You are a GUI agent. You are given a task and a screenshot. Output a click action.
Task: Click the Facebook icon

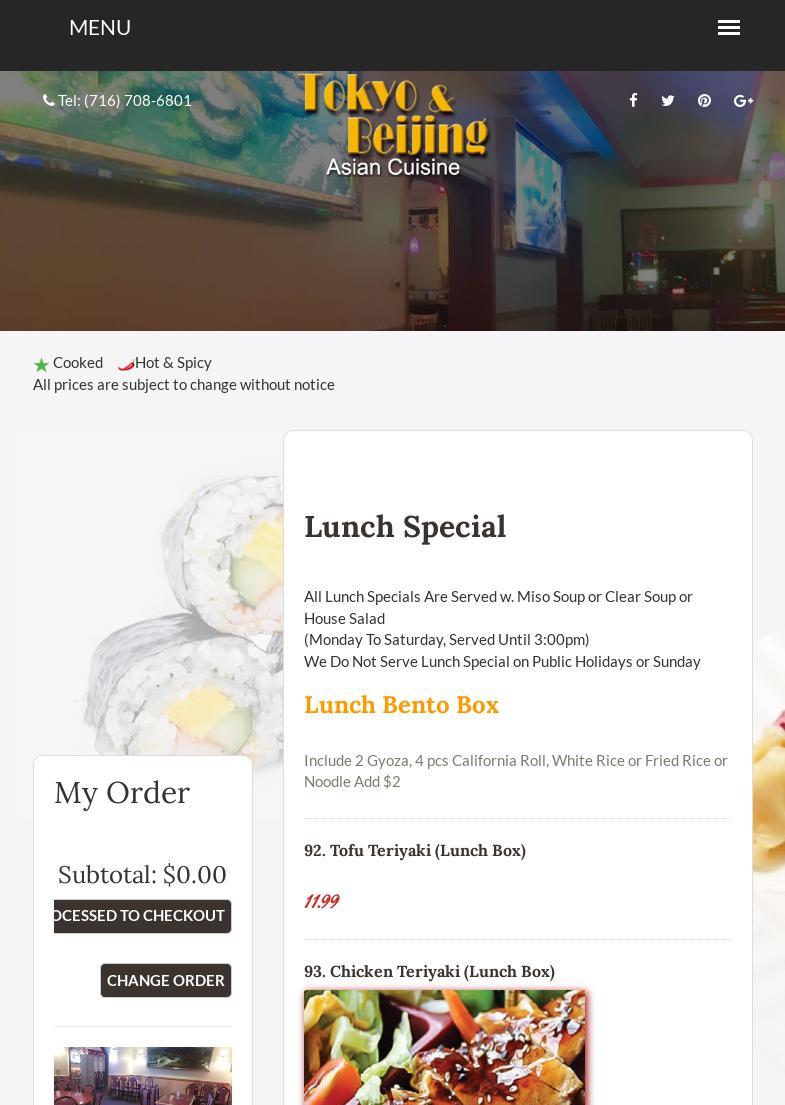[x=633, y=100]
